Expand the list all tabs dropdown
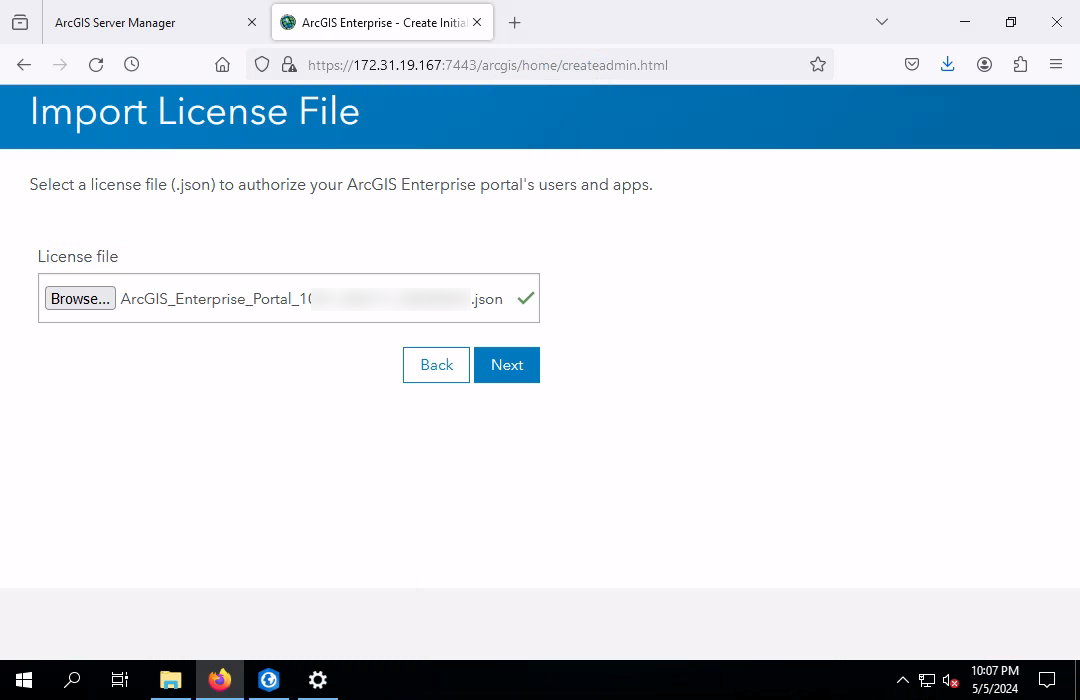This screenshot has height=700, width=1080. tap(881, 22)
